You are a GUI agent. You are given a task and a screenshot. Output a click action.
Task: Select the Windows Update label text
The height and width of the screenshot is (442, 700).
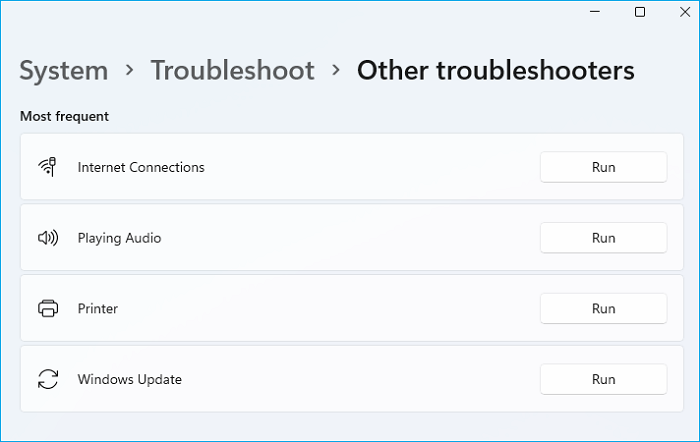(130, 380)
